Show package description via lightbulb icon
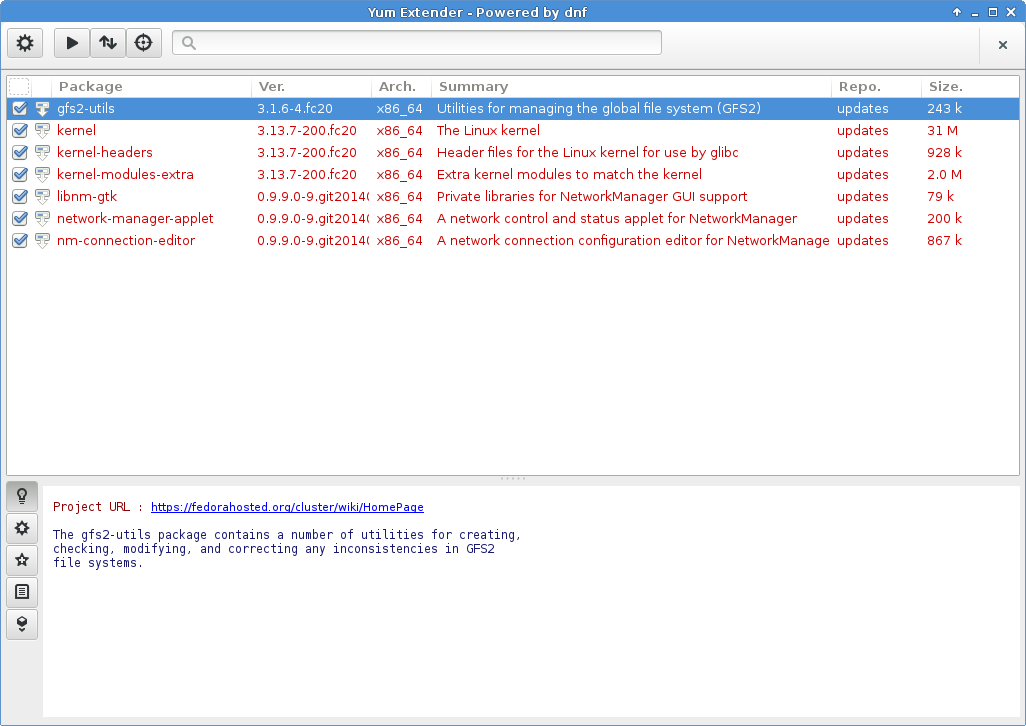The height and width of the screenshot is (726, 1026). pos(22,496)
